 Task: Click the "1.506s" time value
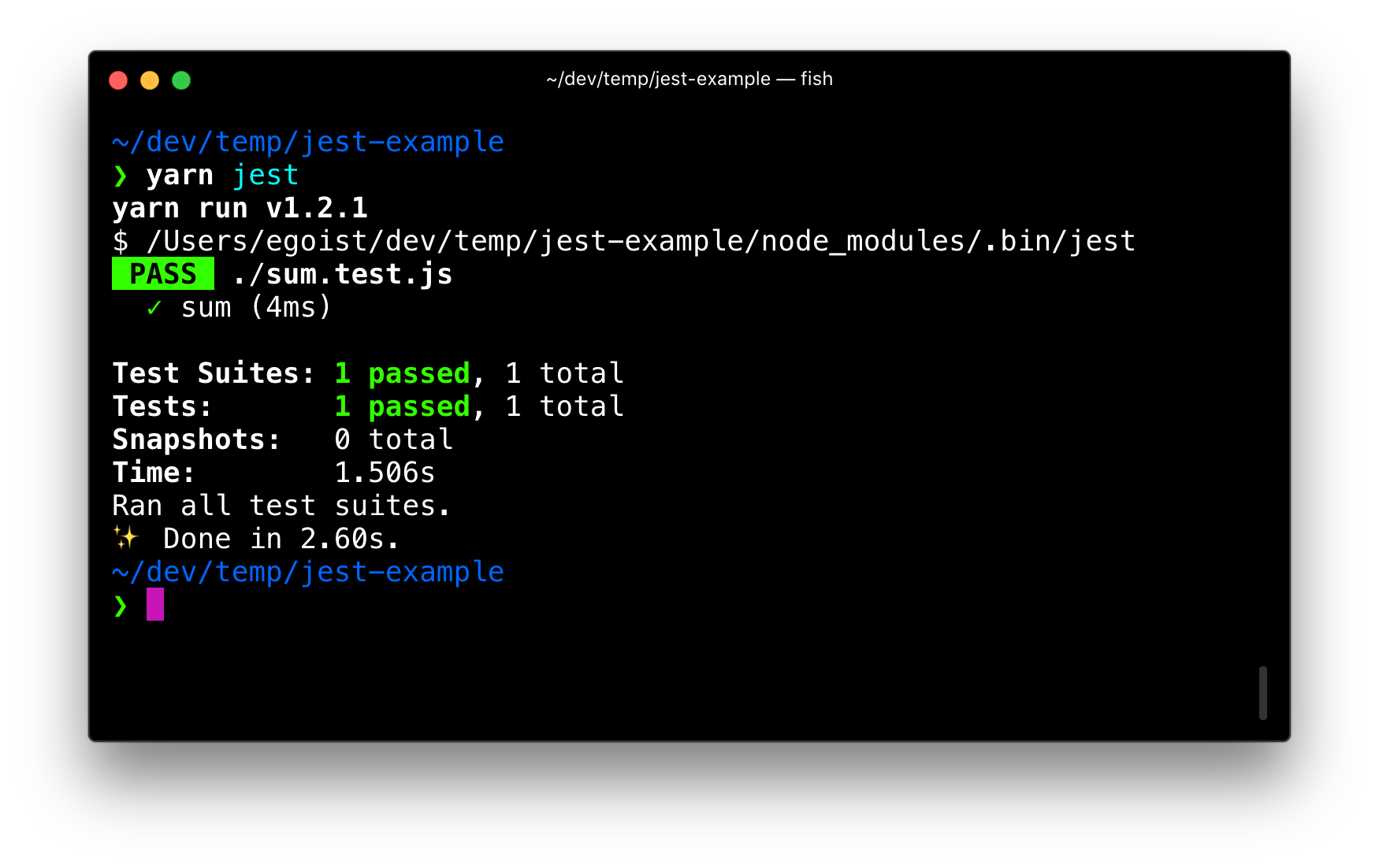tap(385, 473)
